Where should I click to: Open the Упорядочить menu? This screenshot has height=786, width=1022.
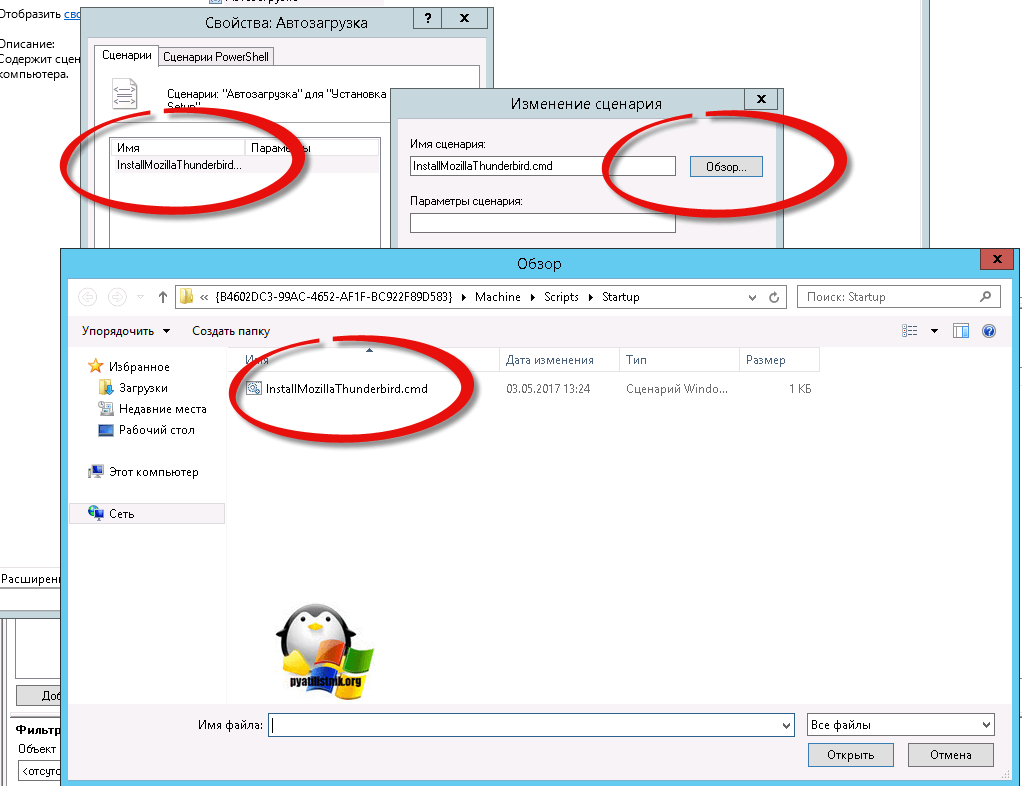[126, 331]
